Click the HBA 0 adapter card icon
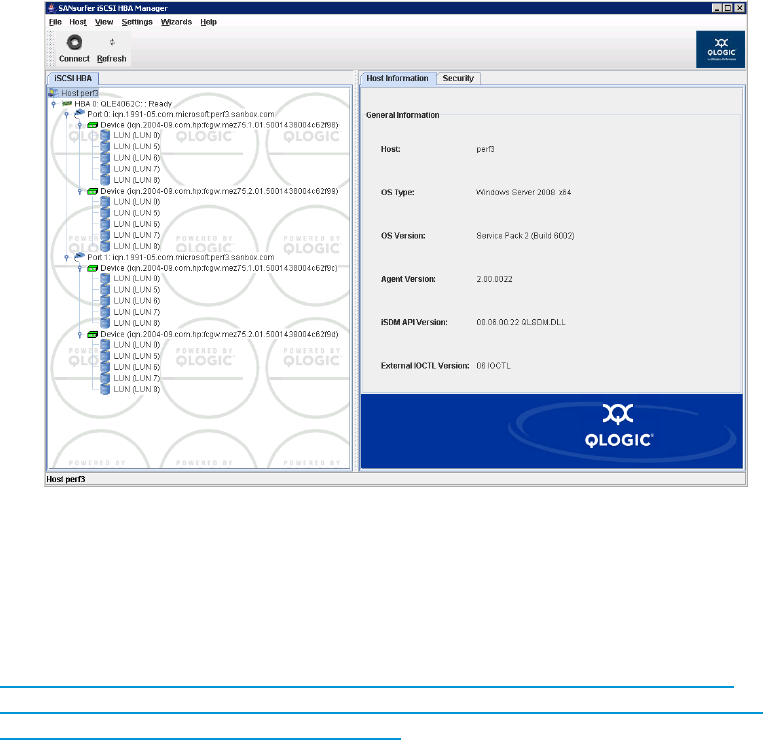This screenshot has height=740, width=763. [x=67, y=104]
